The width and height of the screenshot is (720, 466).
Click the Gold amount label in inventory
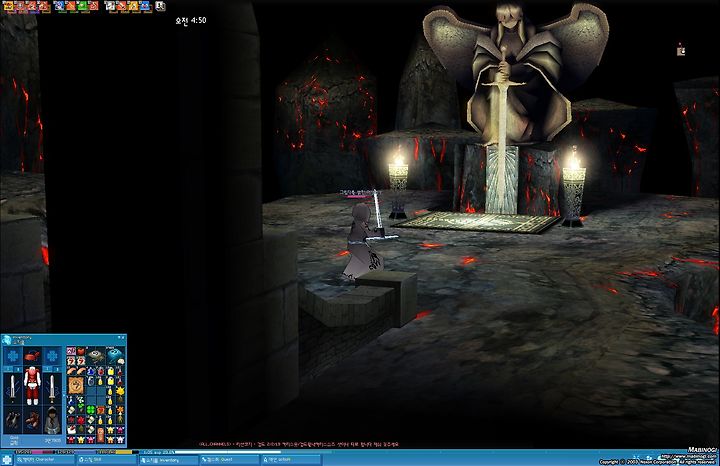(14, 440)
